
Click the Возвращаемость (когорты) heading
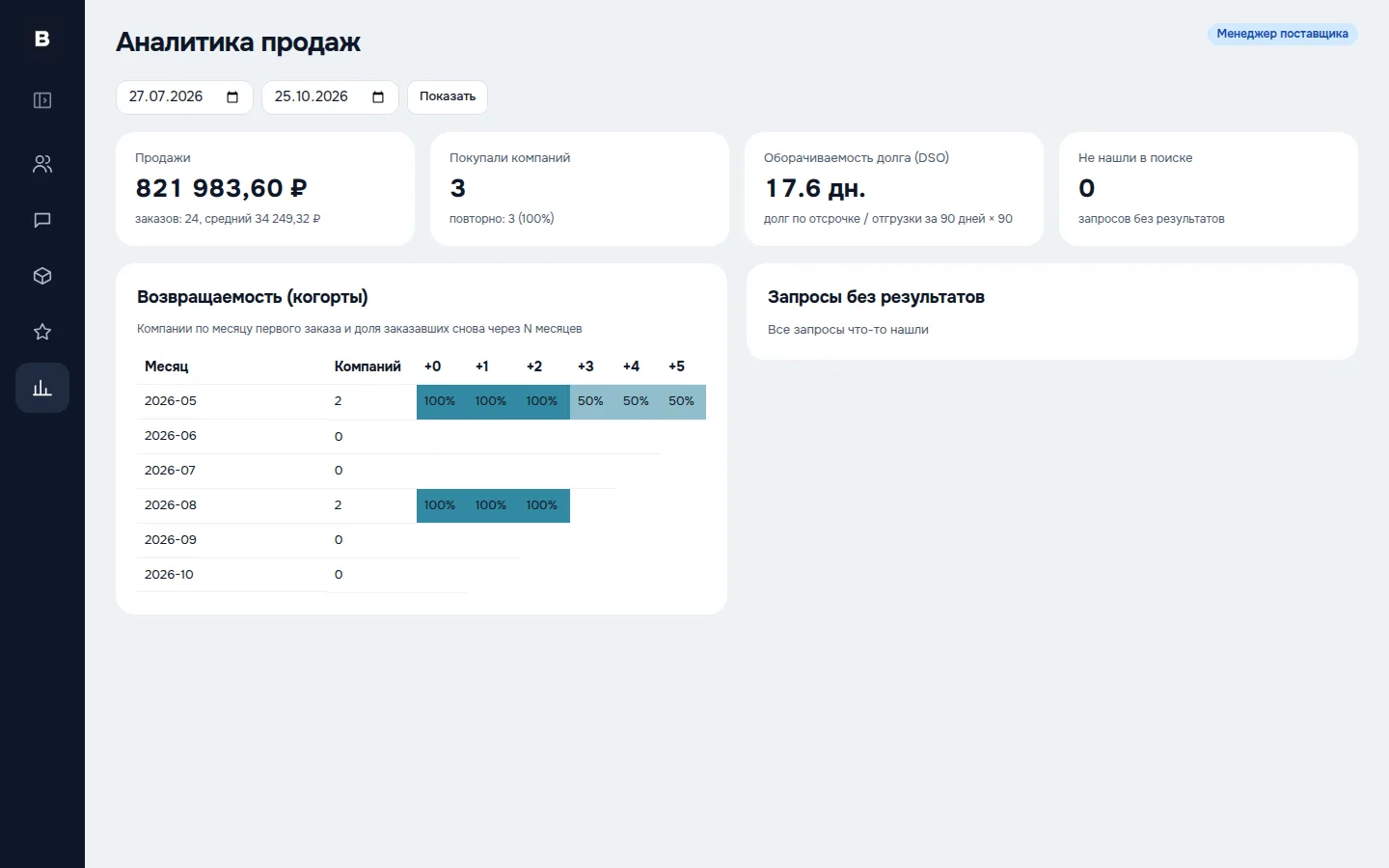pos(253,297)
